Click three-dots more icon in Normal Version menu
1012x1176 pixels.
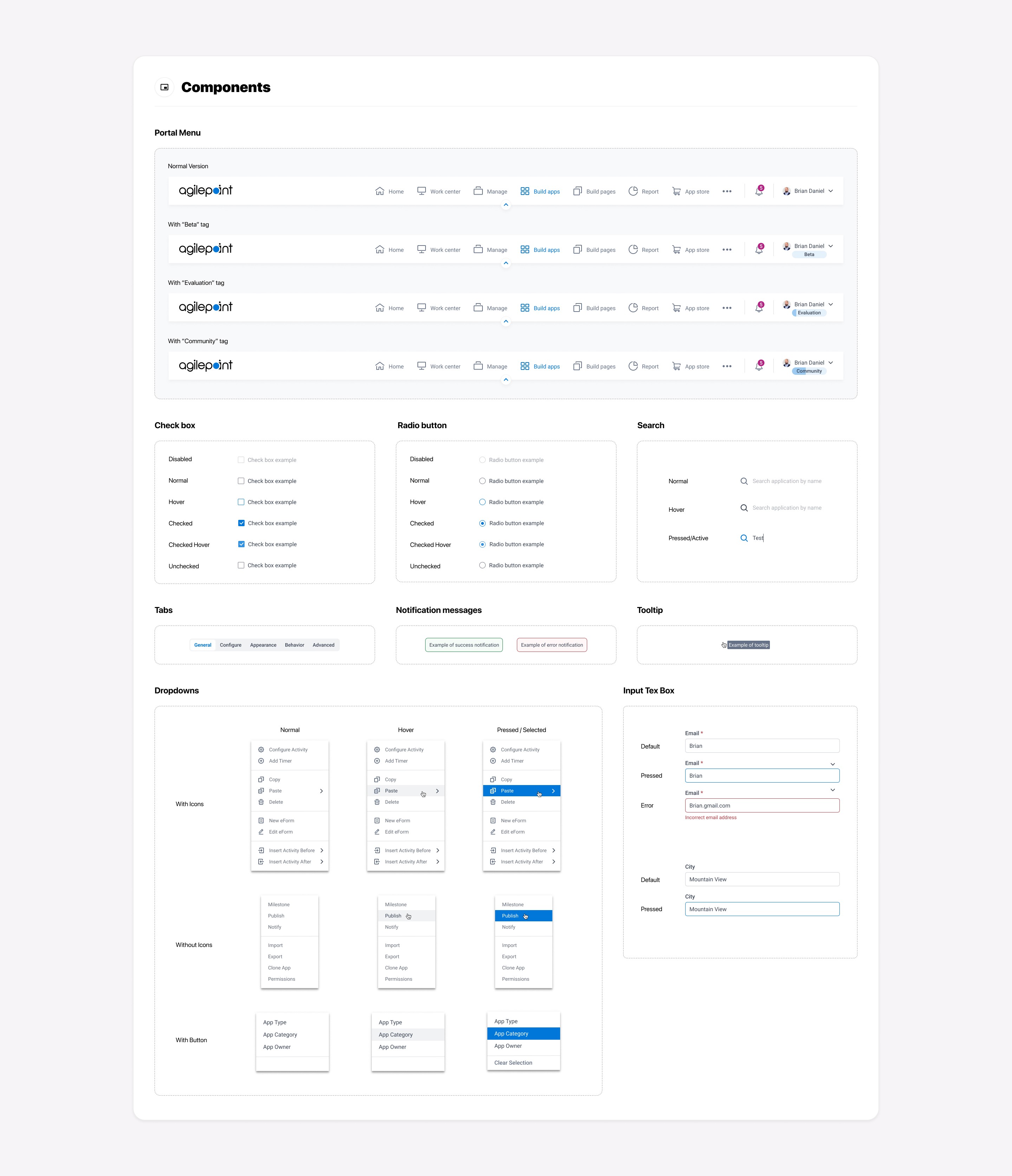tap(727, 191)
